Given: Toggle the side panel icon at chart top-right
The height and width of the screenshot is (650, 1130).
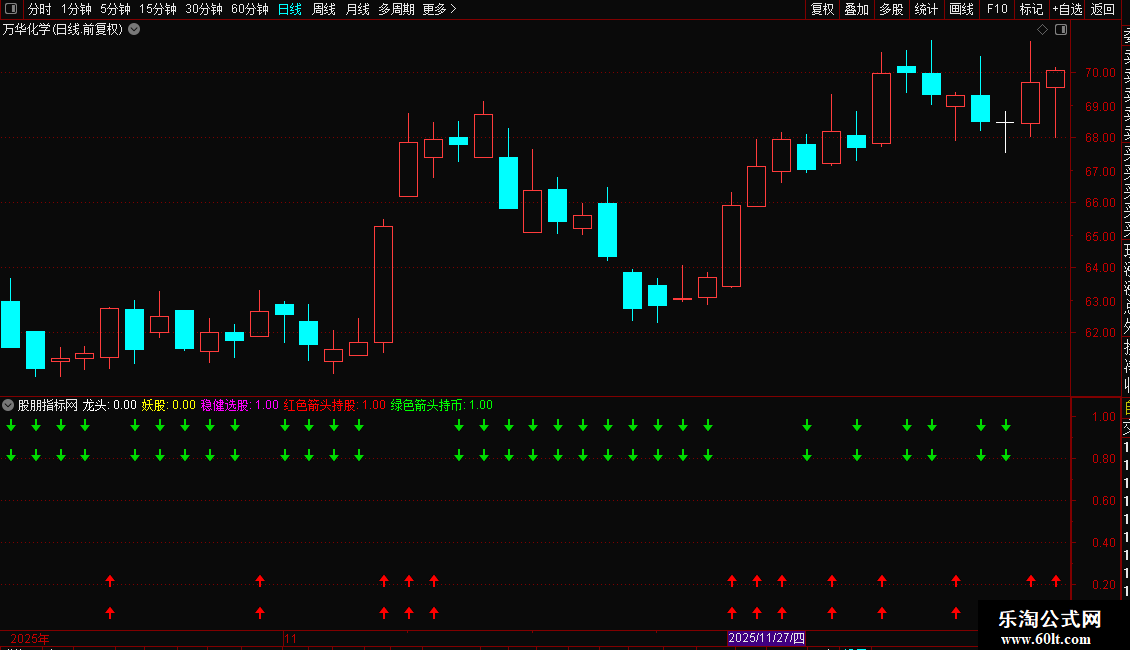Looking at the screenshot, I should [x=1061, y=30].
